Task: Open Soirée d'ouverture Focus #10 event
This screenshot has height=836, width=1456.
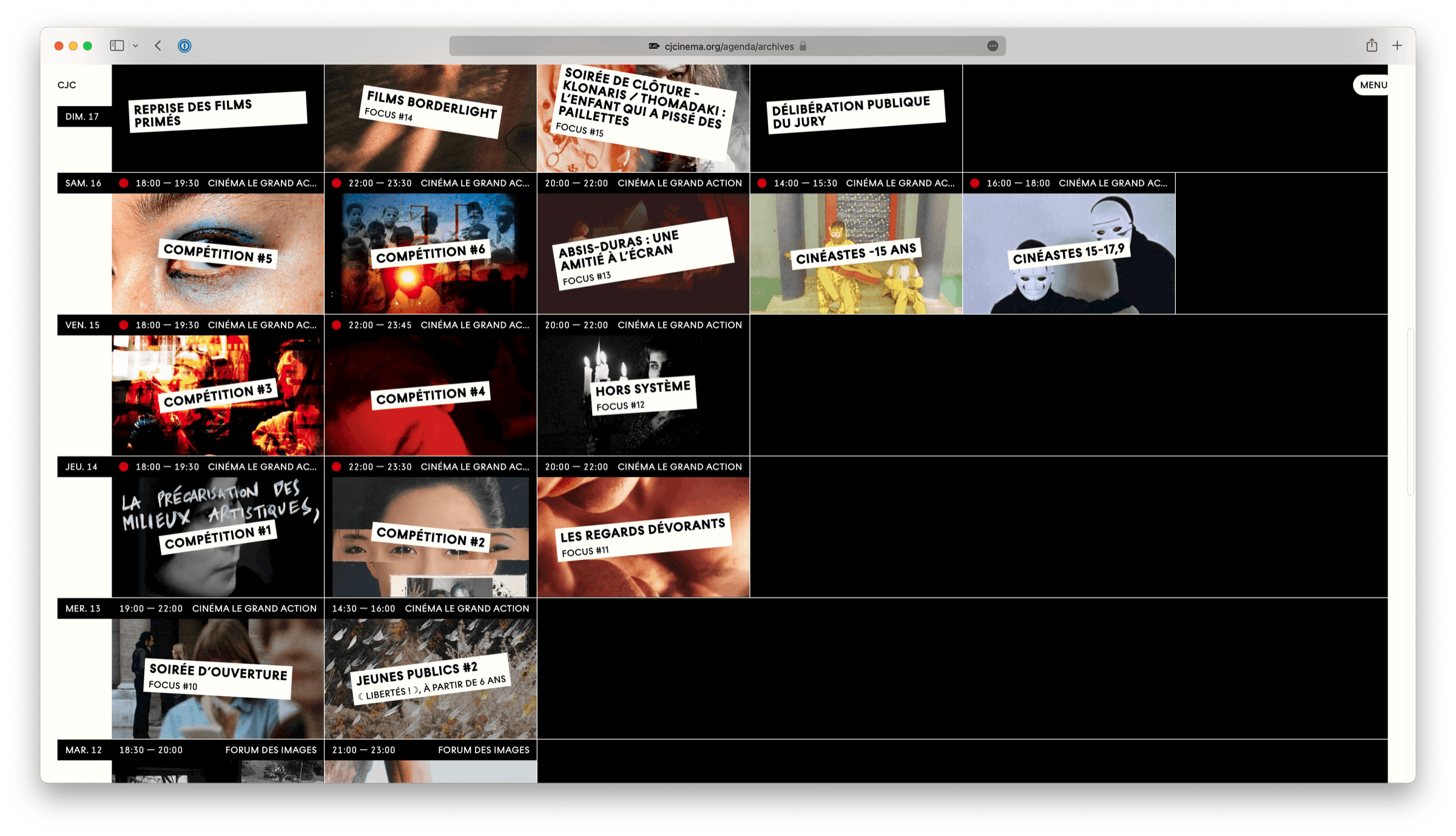Action: click(218, 678)
